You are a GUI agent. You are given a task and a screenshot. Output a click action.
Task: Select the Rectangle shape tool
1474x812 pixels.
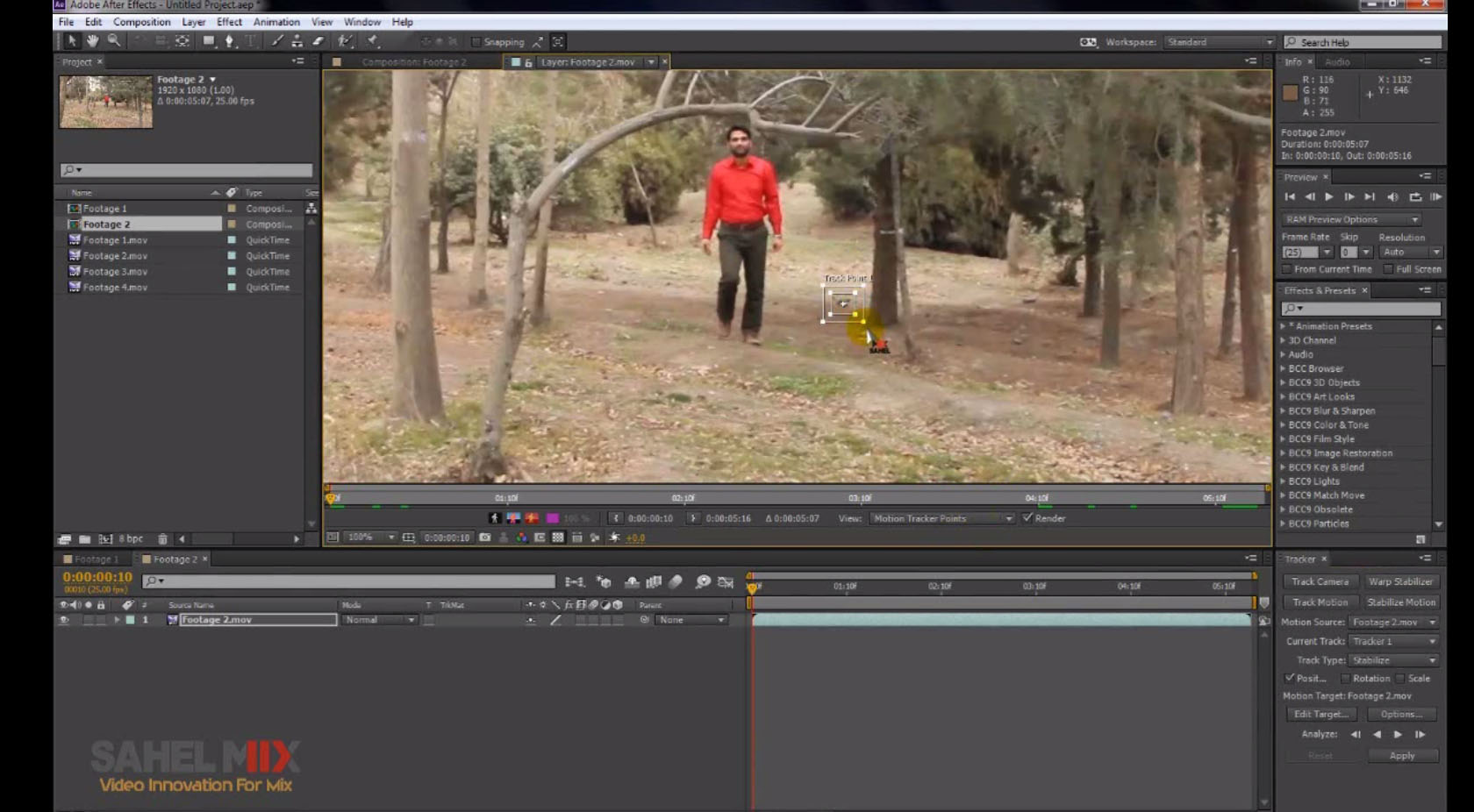209,41
